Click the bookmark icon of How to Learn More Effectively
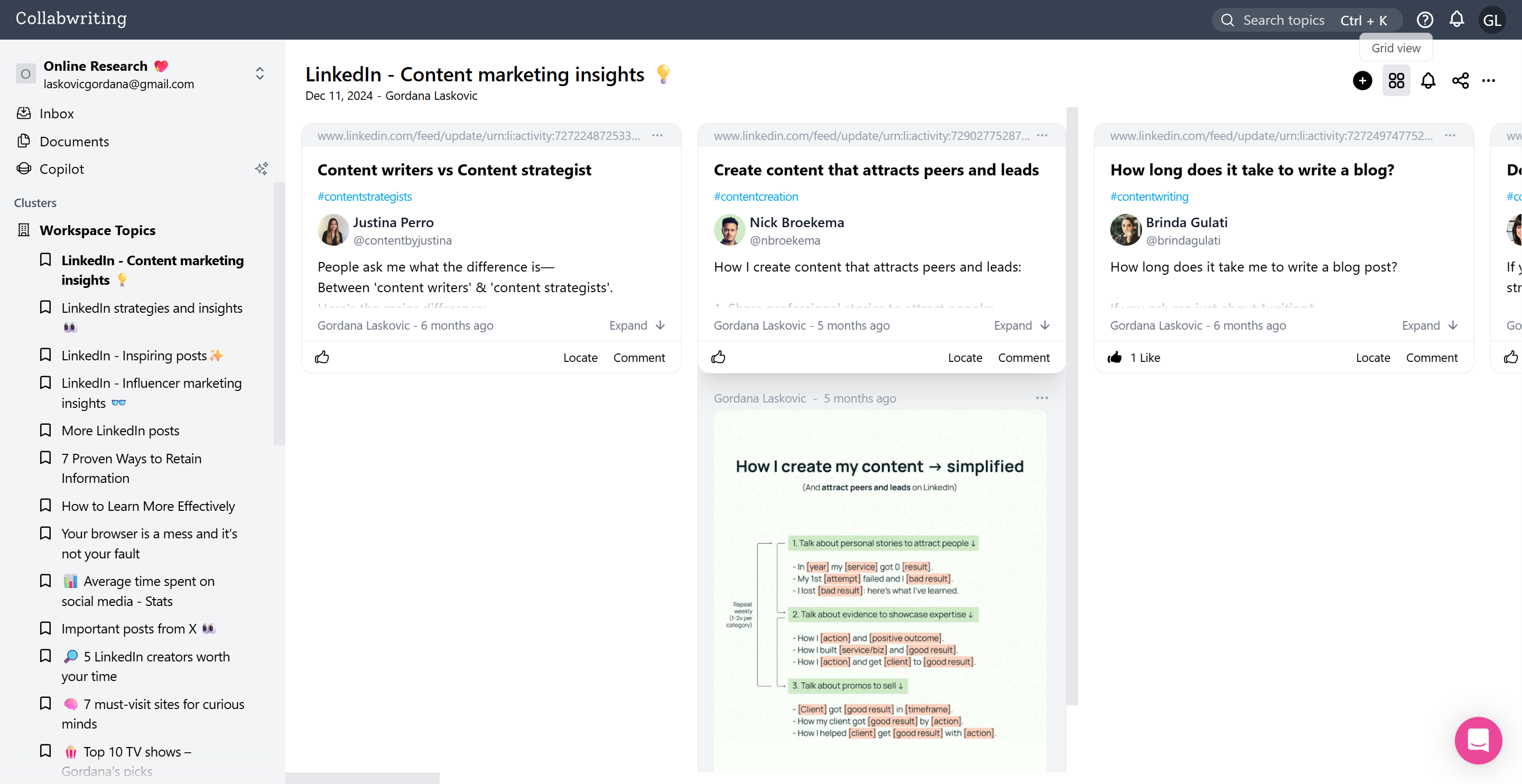 click(x=45, y=506)
